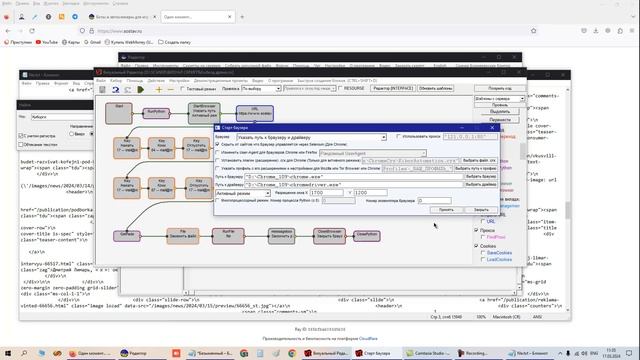Bookmark this page with the star icon

coord(533,31)
